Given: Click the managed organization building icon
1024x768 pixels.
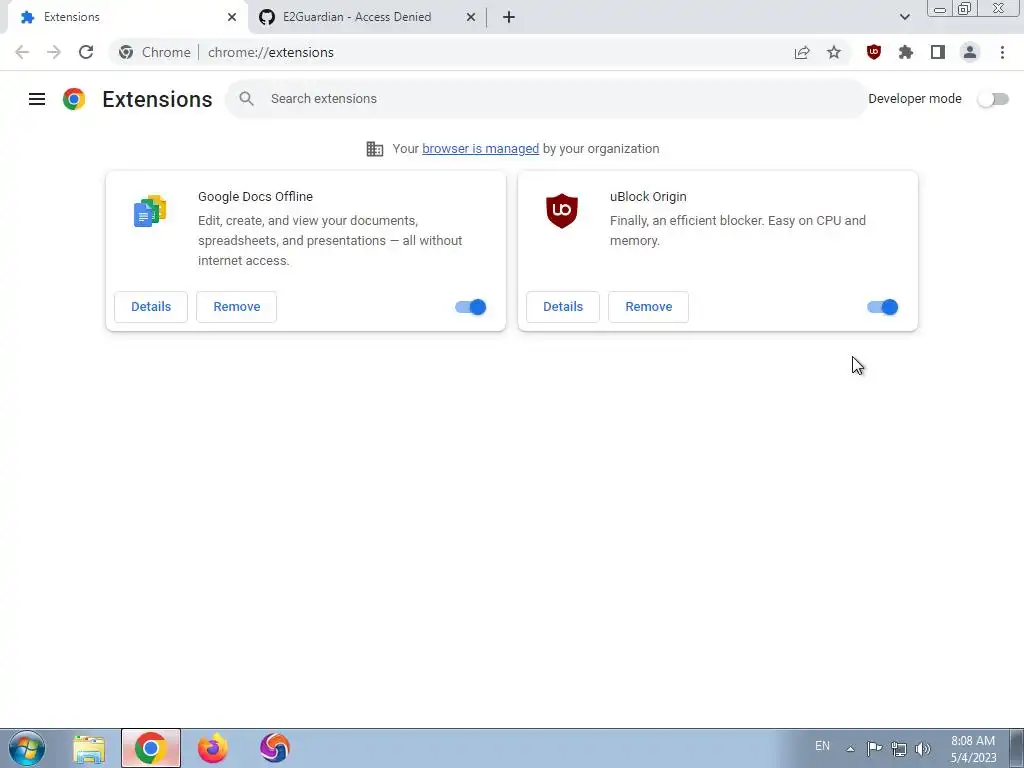Looking at the screenshot, I should pyautogui.click(x=375, y=149).
